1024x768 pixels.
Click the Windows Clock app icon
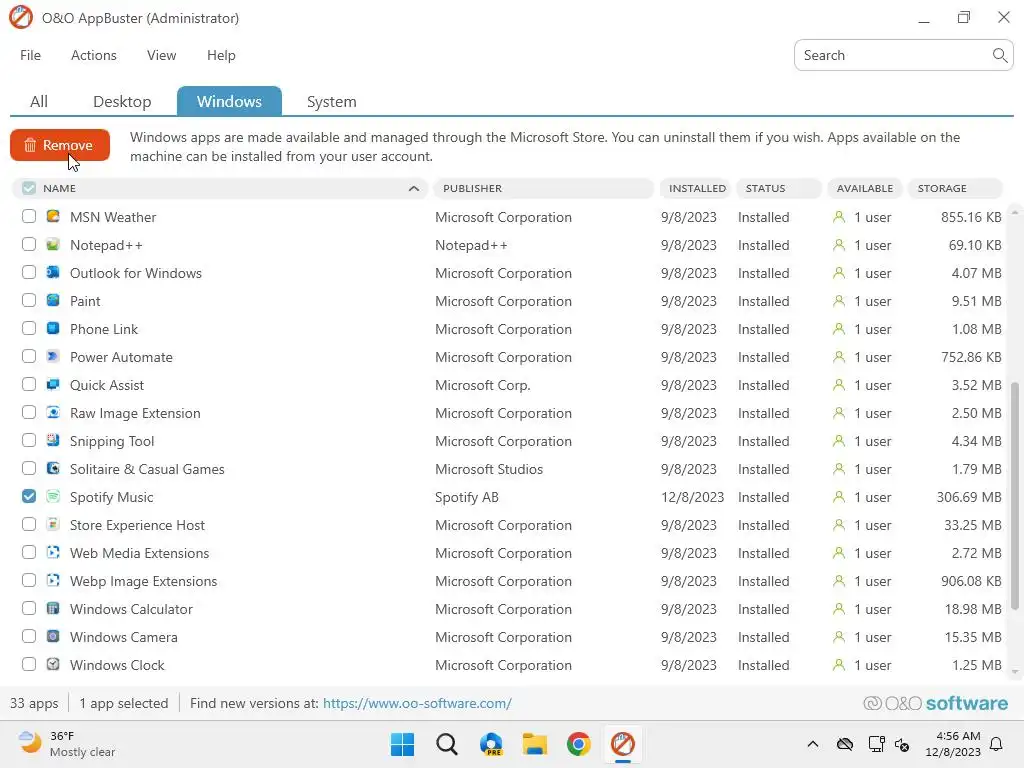53,665
